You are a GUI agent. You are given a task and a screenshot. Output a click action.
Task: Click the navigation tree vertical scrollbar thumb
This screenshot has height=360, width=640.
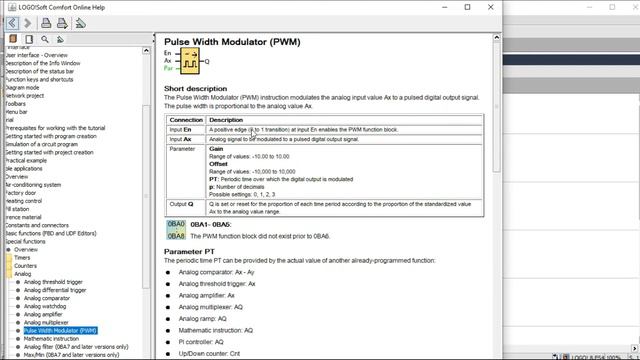[x=146, y=196]
